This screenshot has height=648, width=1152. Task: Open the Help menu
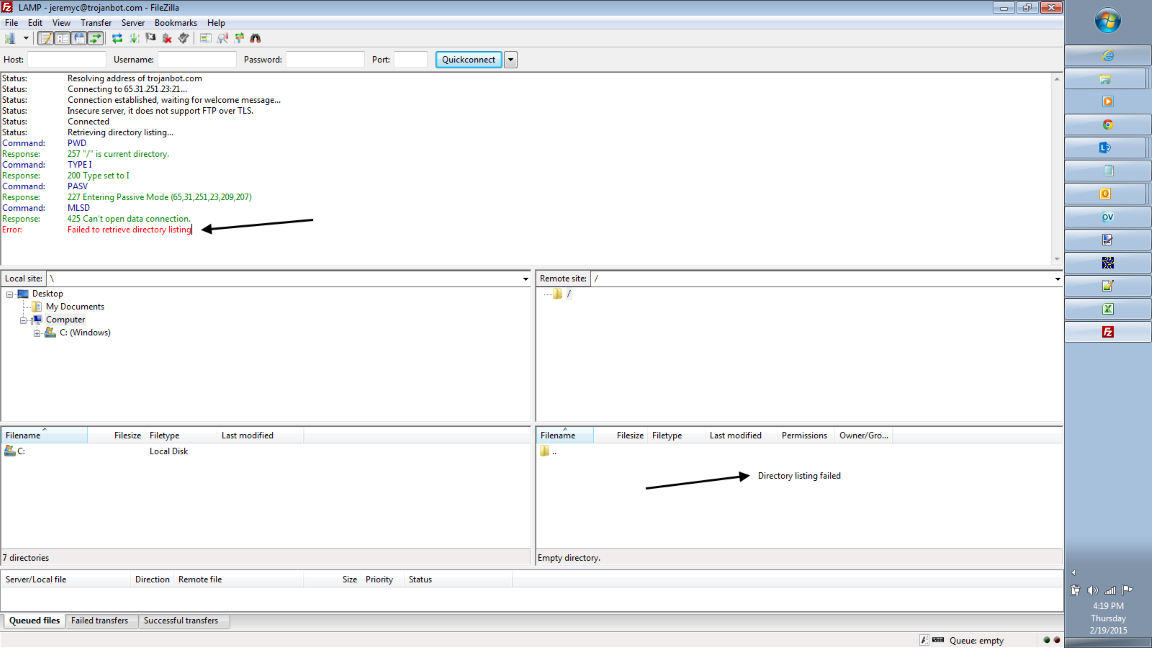pyautogui.click(x=216, y=23)
